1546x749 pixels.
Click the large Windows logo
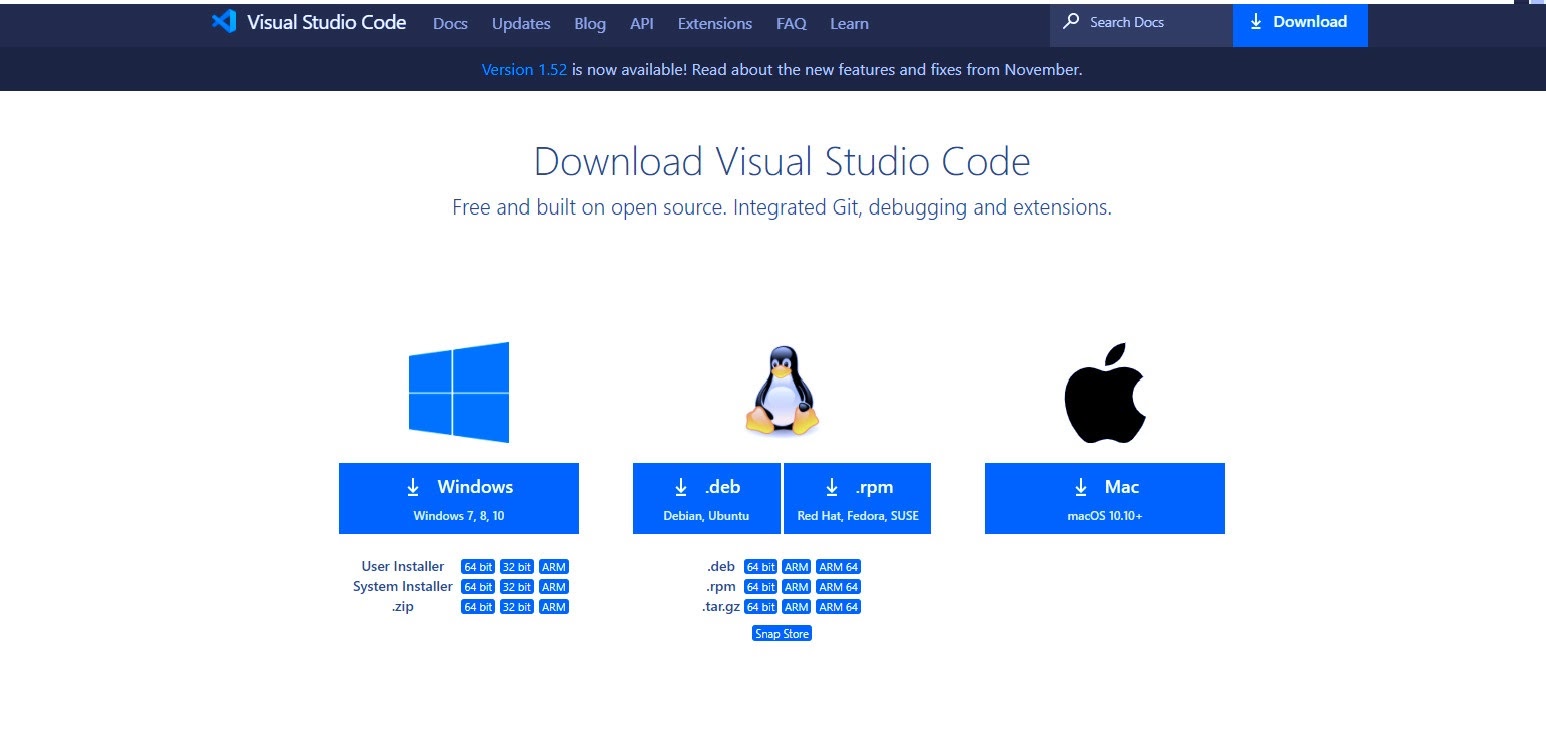[x=459, y=392]
